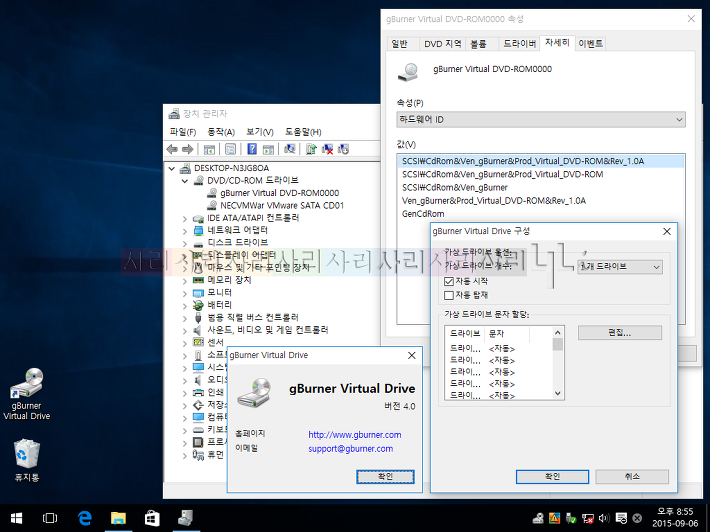This screenshot has height=532, width=710.
Task: Click the volume speaker tray icon
Action: 604,518
